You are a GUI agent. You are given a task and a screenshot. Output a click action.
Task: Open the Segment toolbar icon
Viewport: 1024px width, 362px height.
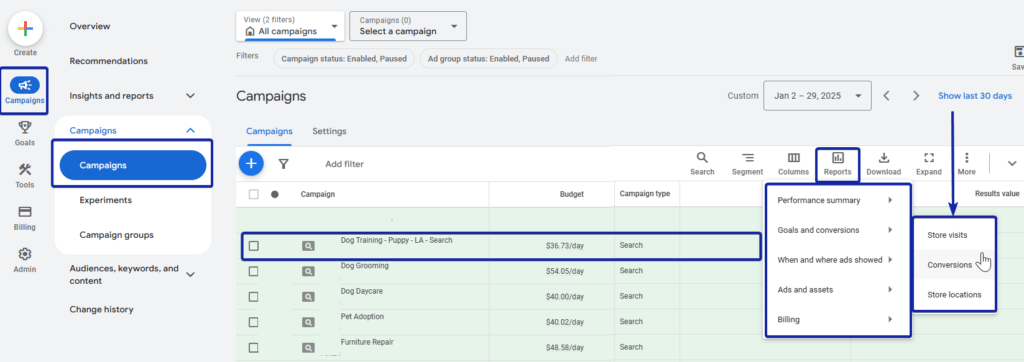click(747, 157)
